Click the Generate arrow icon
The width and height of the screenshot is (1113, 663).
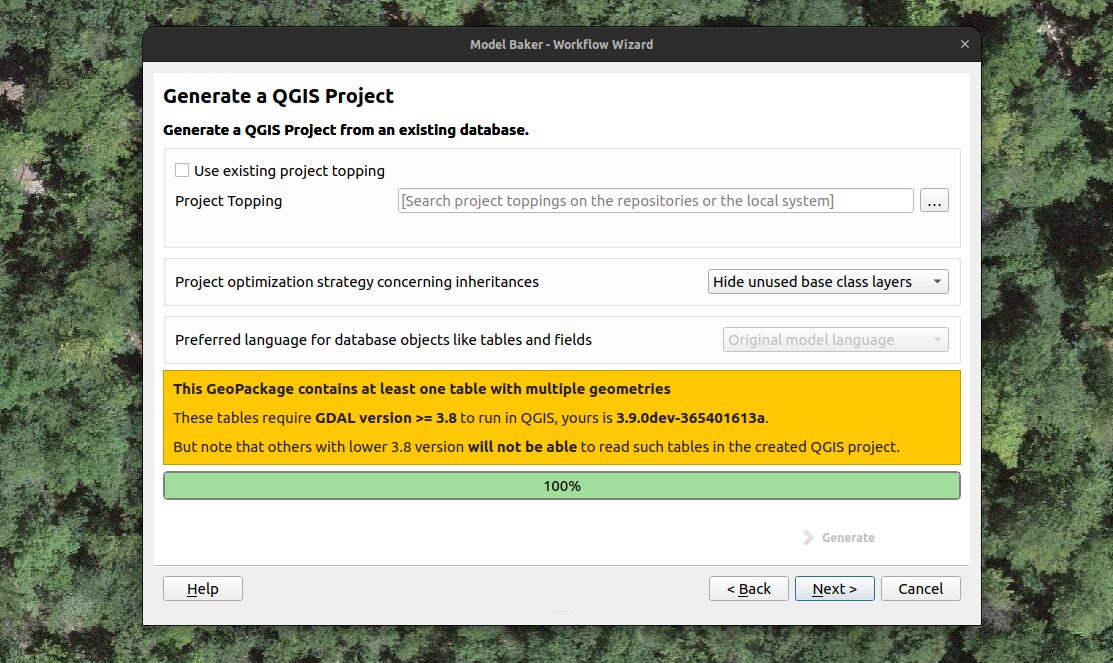pos(809,538)
